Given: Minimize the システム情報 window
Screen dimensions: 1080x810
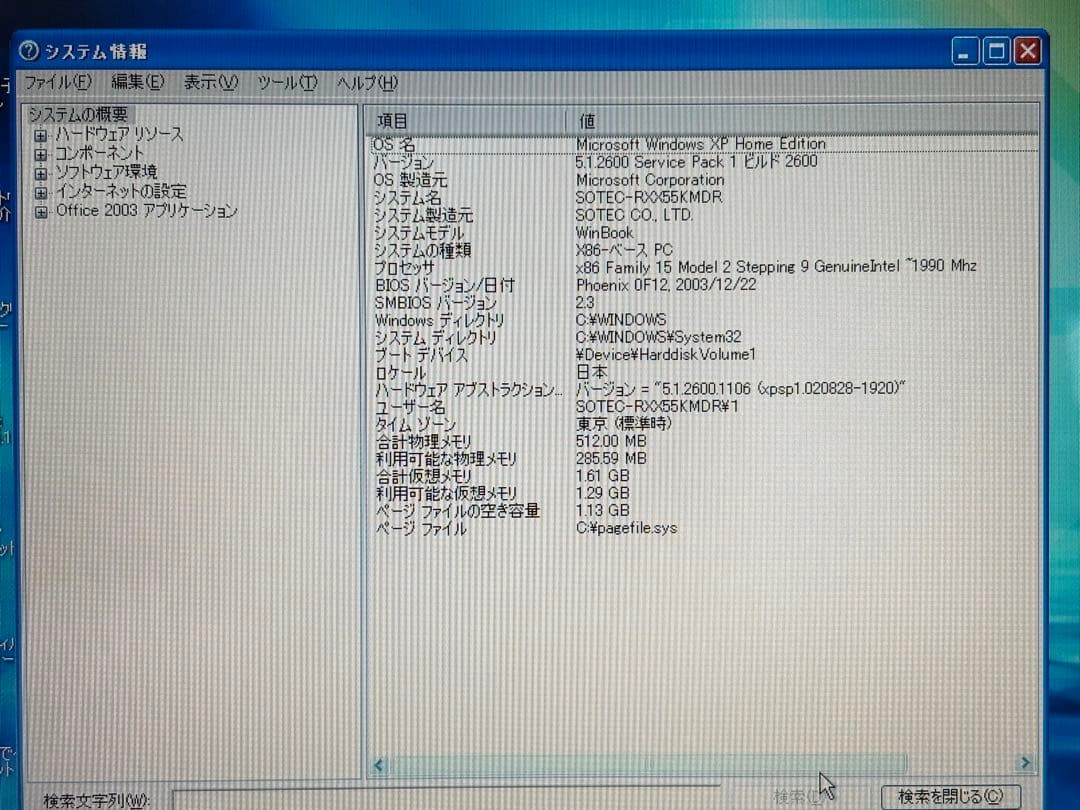Looking at the screenshot, I should pyautogui.click(x=965, y=52).
